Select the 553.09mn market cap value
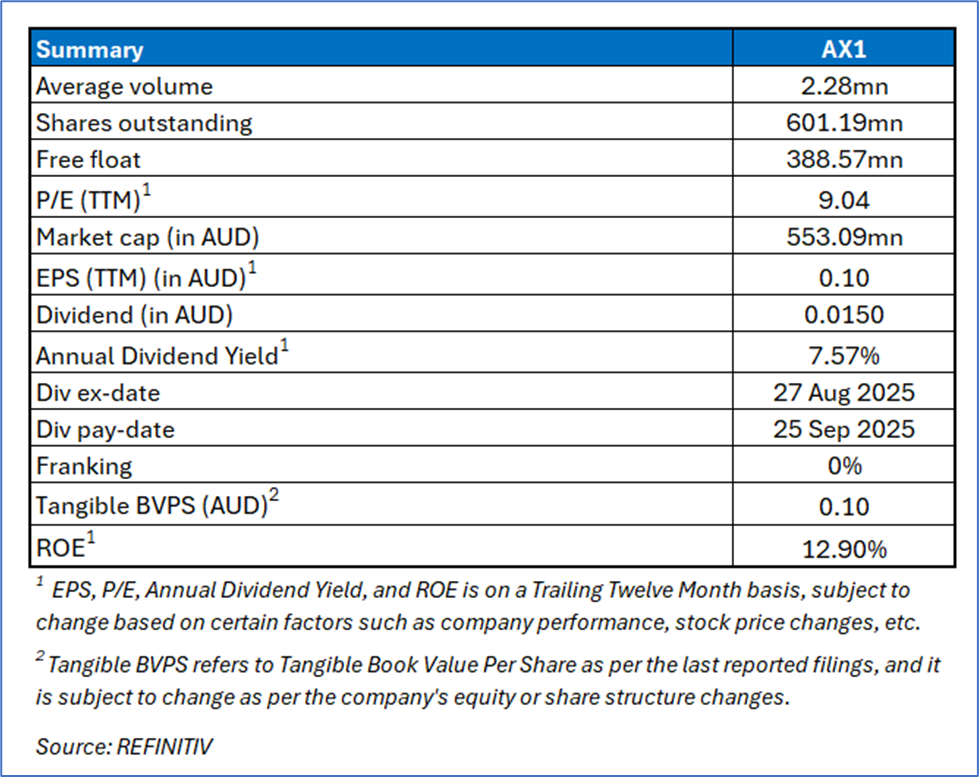The height and width of the screenshot is (777, 979). (843, 238)
